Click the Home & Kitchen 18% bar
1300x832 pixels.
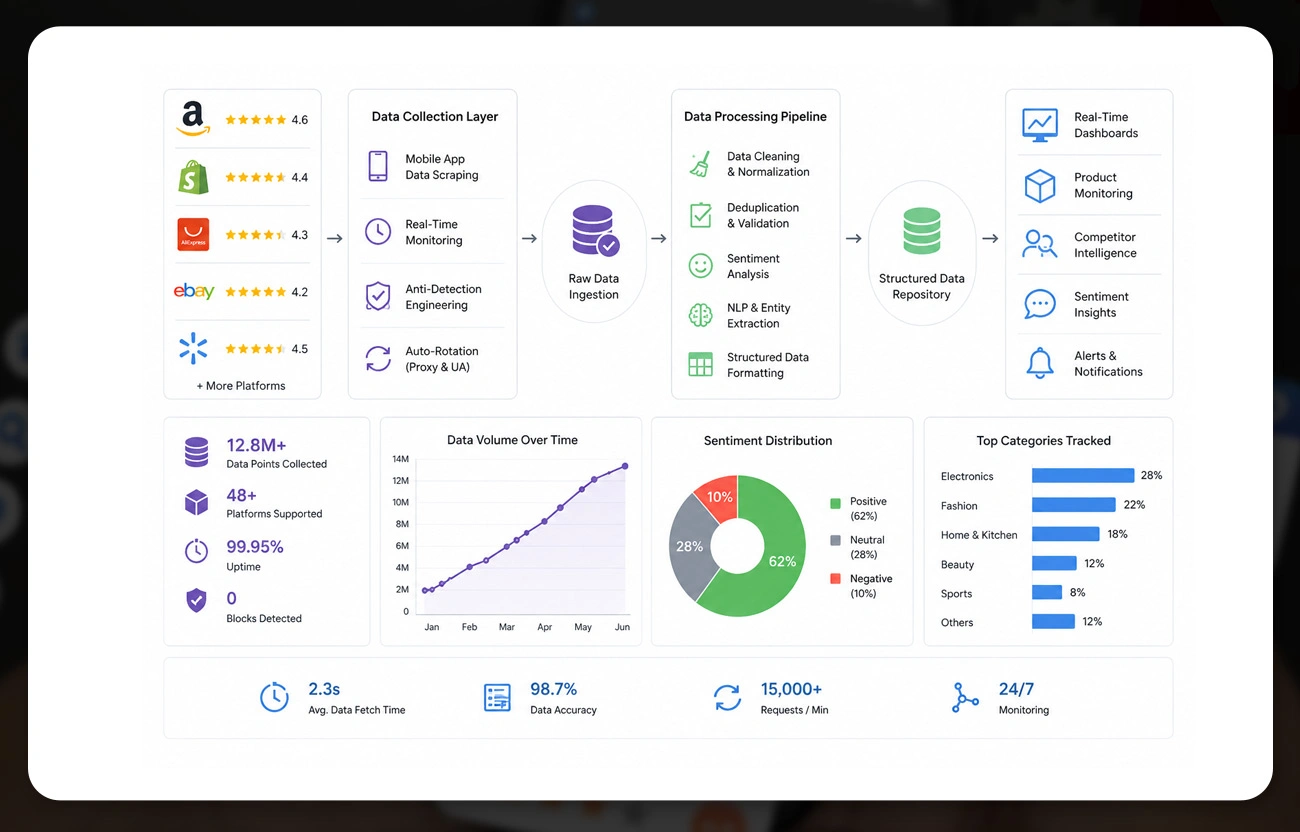[1066, 534]
